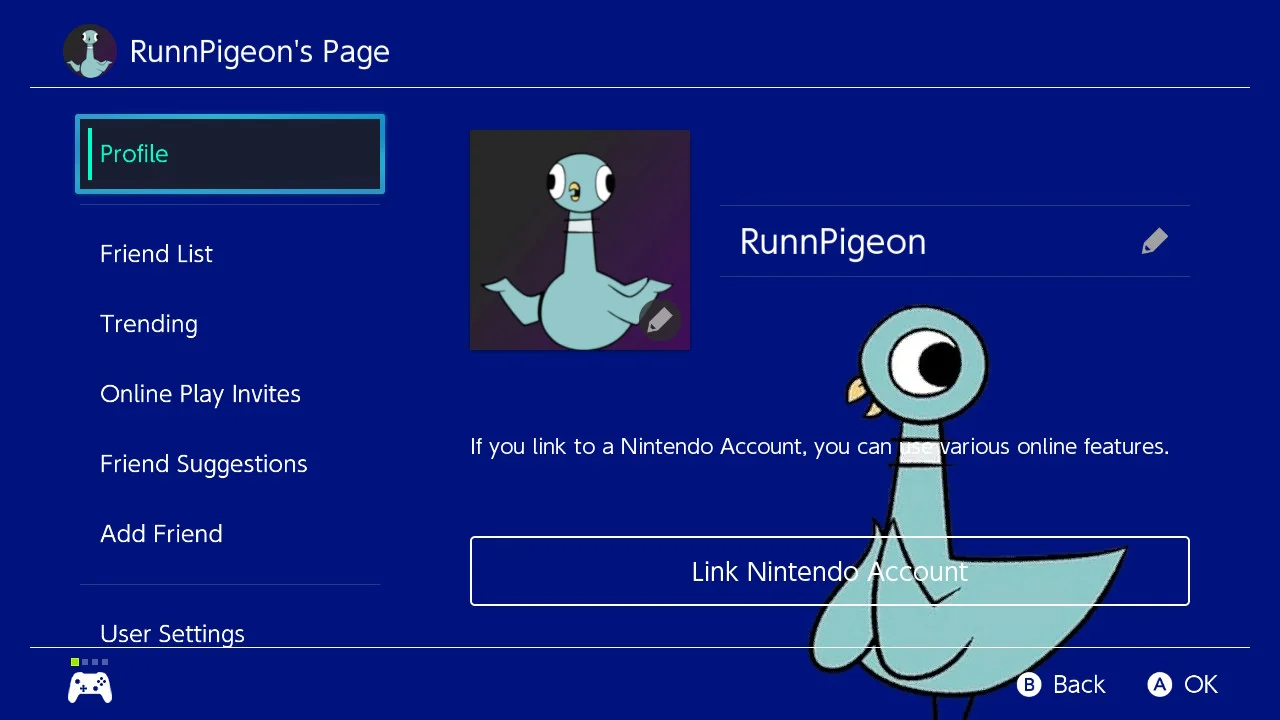Image resolution: width=1280 pixels, height=720 pixels.
Task: Click the small avatar in page header
Action: (90, 51)
